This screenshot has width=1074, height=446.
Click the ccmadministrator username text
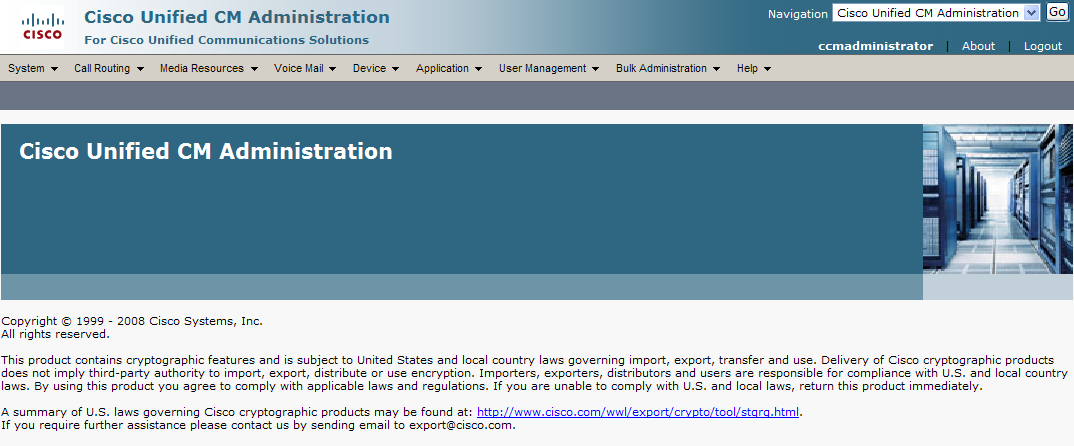tap(875, 46)
